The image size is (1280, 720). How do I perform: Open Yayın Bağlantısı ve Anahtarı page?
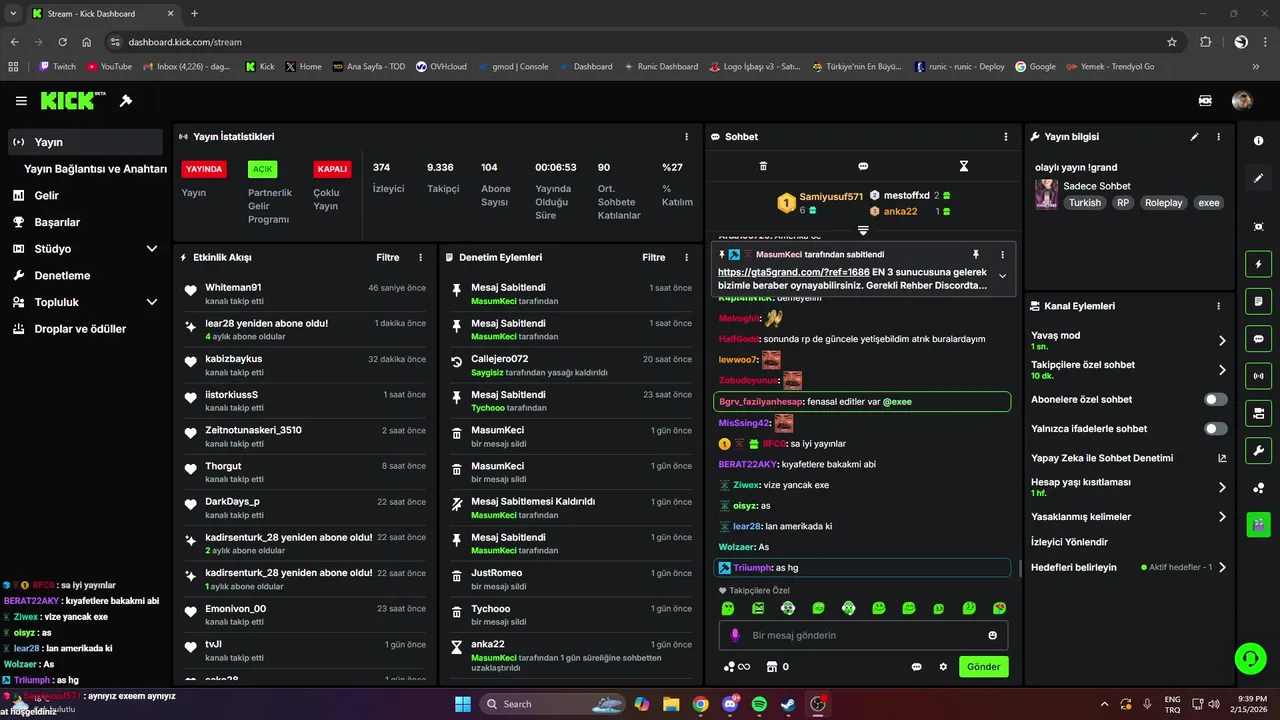[95, 169]
